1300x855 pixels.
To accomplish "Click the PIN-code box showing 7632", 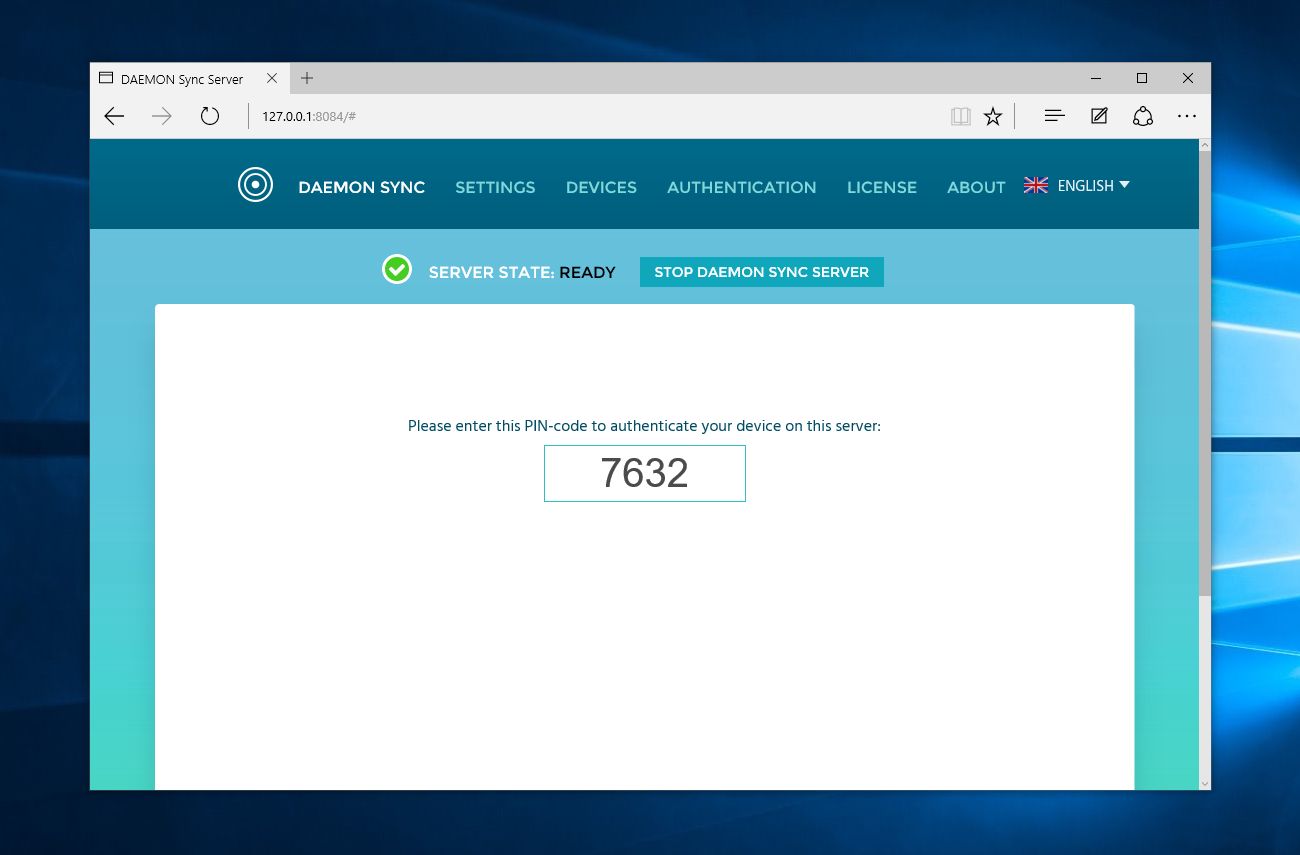I will point(644,473).
